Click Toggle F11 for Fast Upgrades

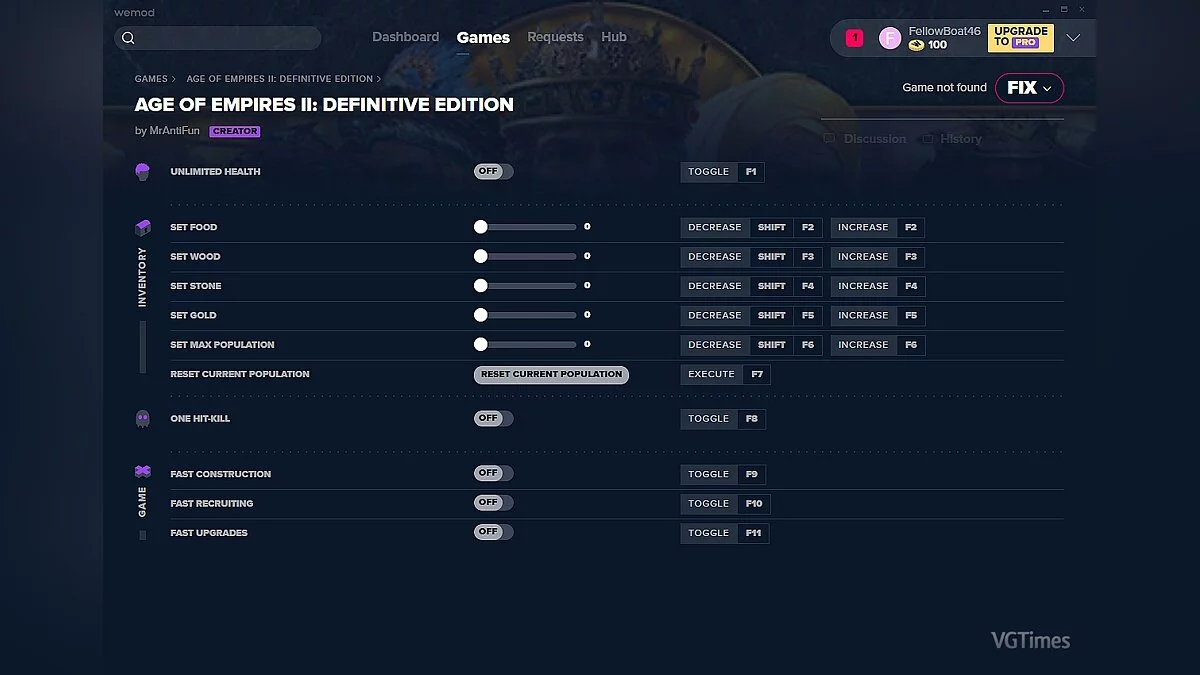725,533
